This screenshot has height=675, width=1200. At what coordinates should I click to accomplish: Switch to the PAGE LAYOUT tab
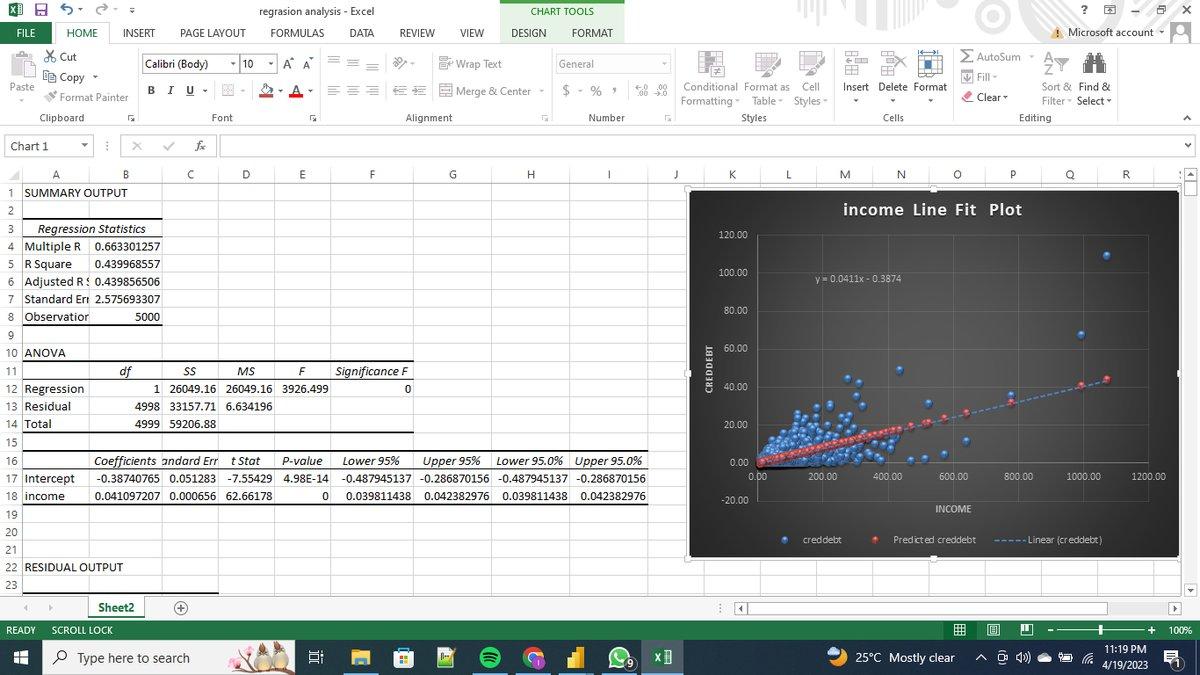pyautogui.click(x=212, y=33)
